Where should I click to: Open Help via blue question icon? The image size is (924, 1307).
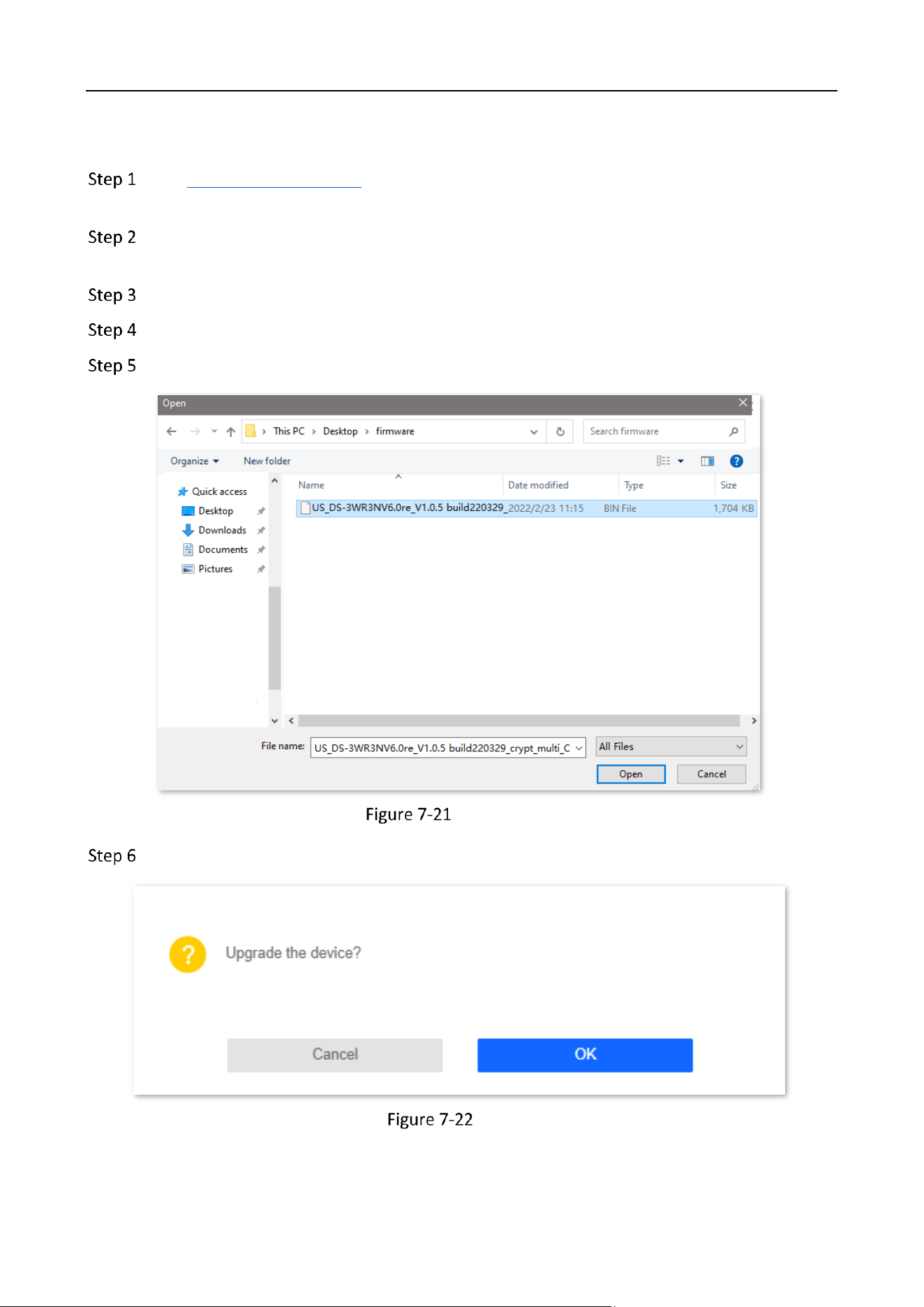click(736, 461)
